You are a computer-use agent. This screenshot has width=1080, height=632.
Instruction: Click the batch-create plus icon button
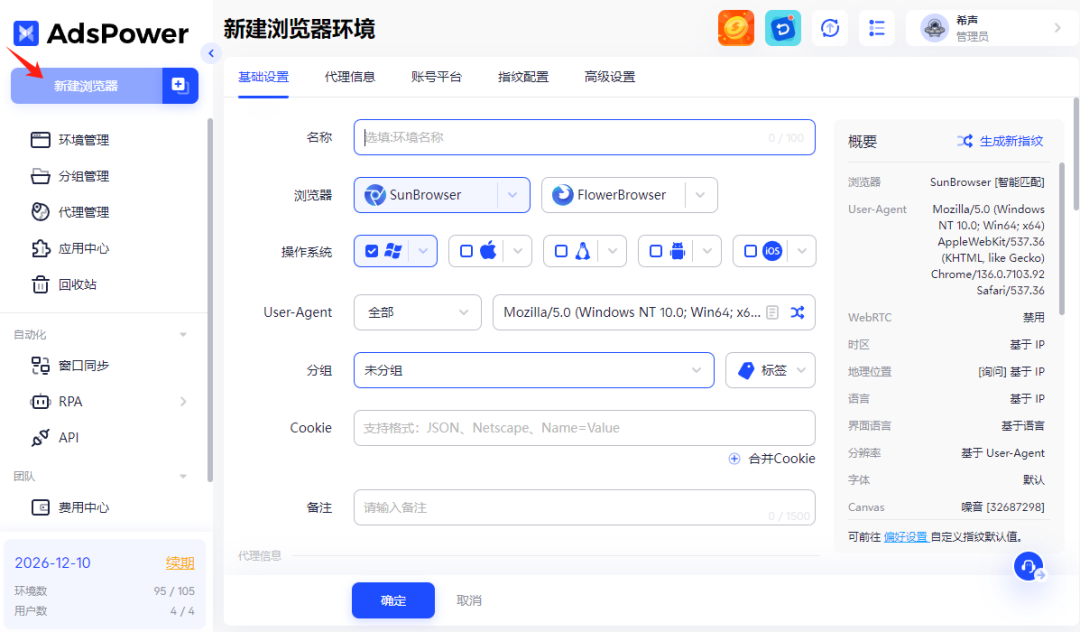[180, 85]
